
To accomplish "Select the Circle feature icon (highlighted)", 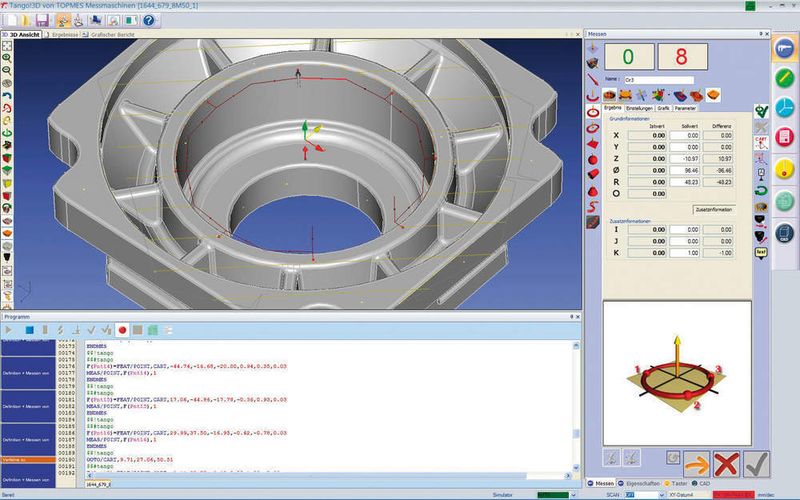I will point(593,112).
